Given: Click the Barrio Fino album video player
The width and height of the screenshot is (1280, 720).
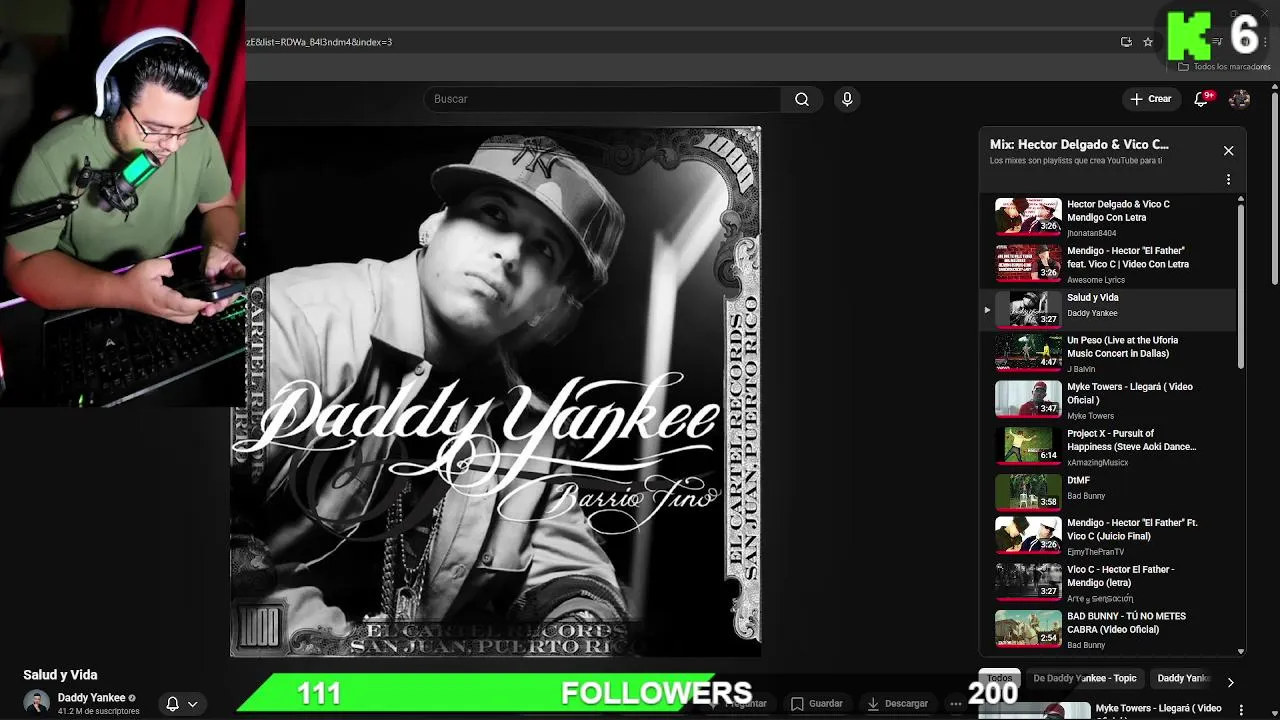Looking at the screenshot, I should coord(496,392).
